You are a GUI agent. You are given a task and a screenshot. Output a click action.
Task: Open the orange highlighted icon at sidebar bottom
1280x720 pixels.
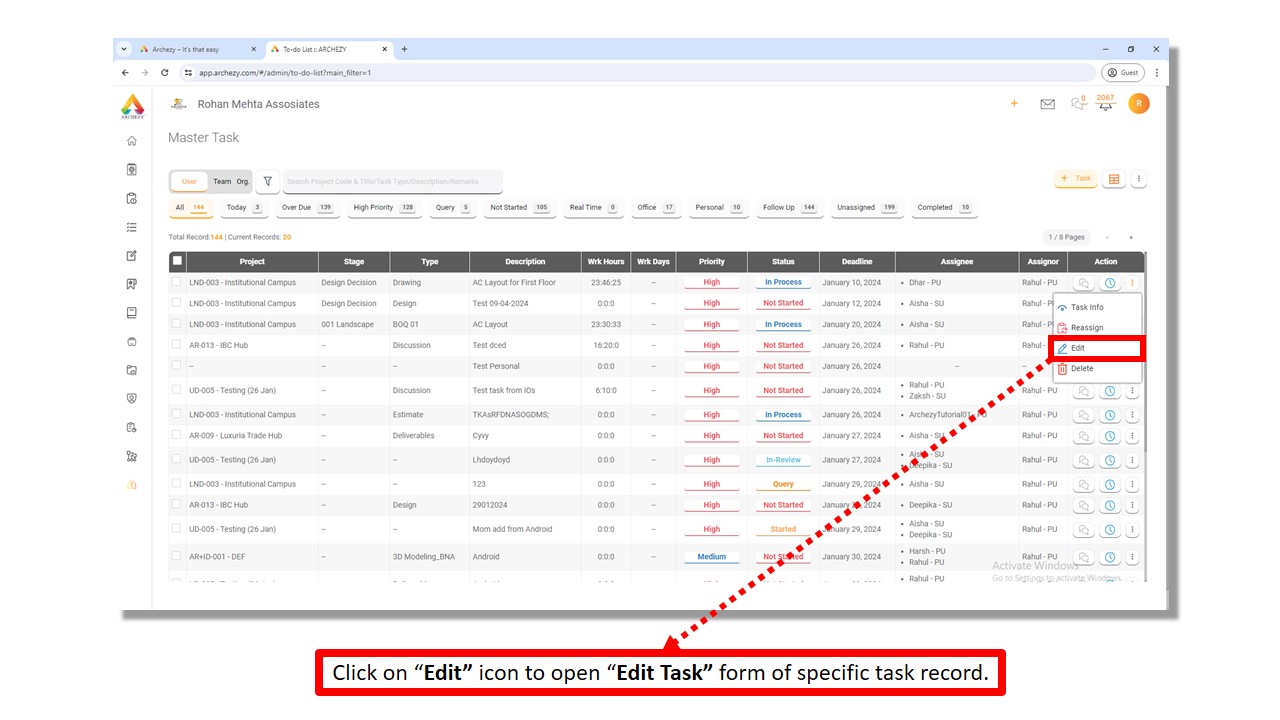132,485
